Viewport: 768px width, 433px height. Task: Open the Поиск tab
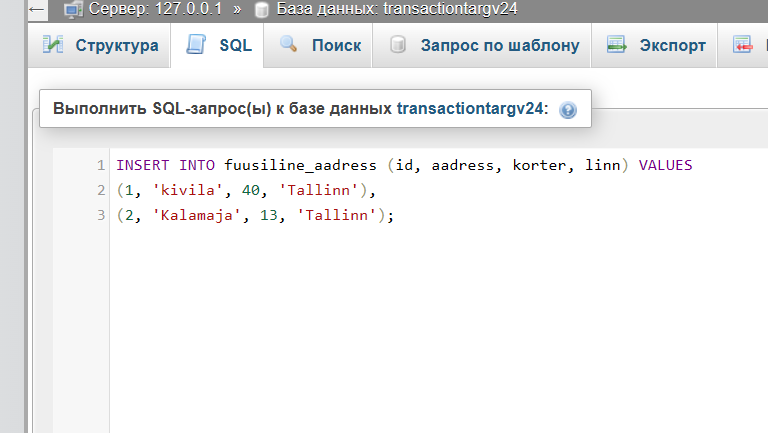(x=318, y=46)
